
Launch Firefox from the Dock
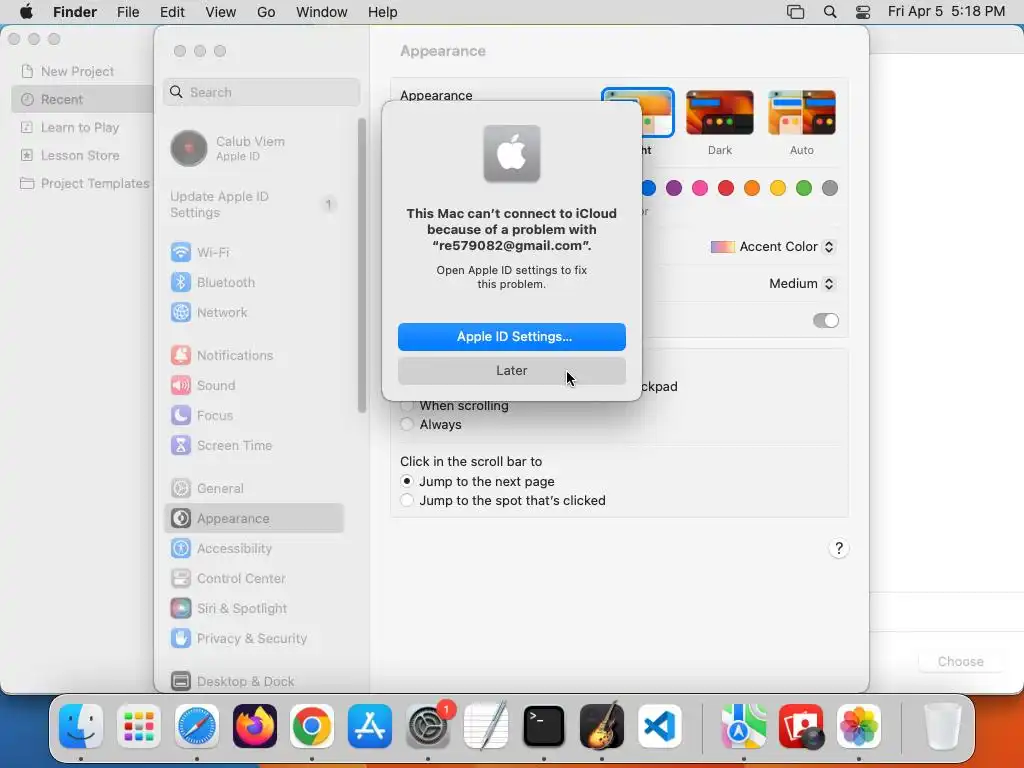[x=255, y=726]
